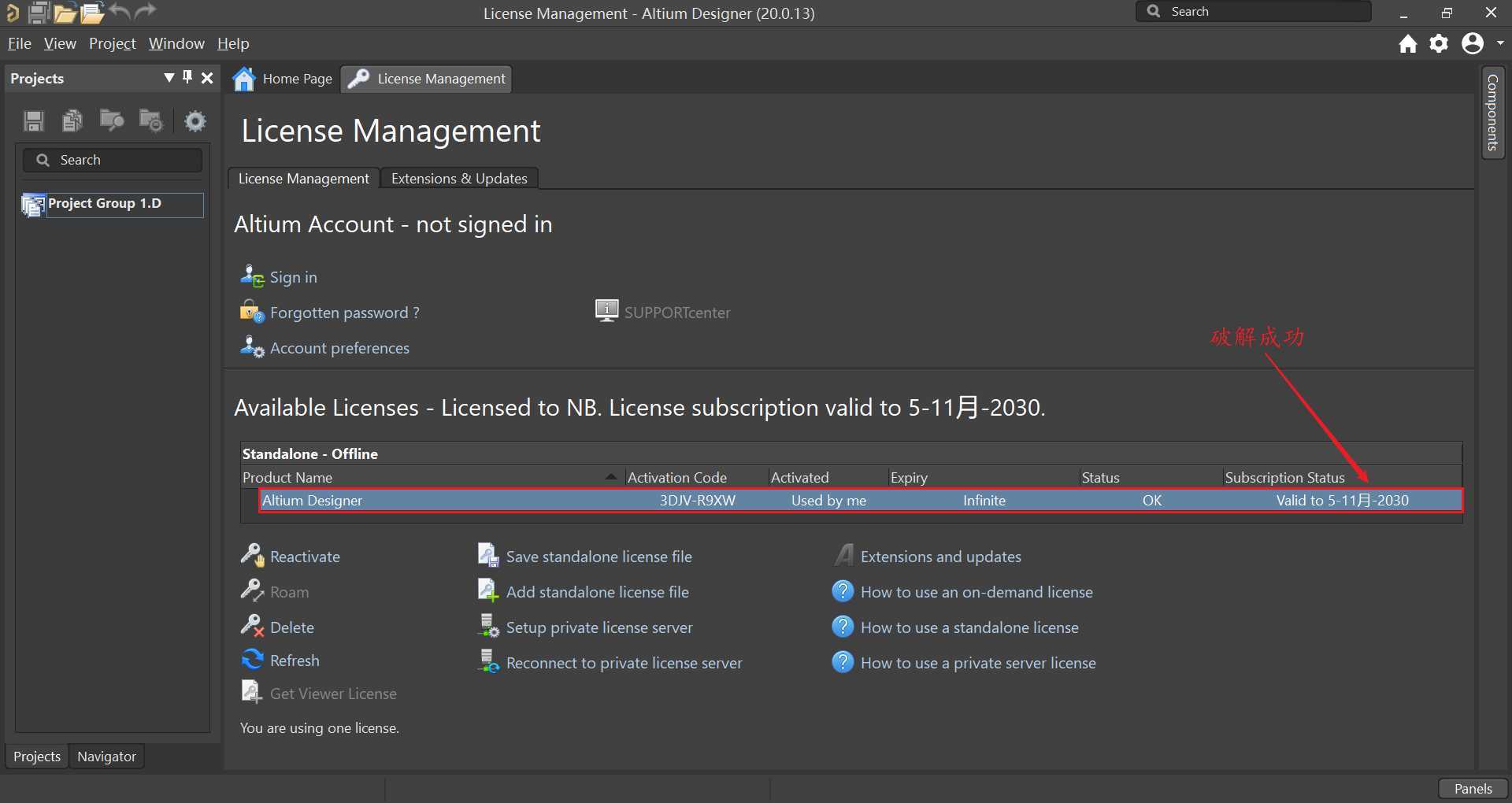1512x803 pixels.
Task: Click the Refresh link
Action: click(295, 661)
